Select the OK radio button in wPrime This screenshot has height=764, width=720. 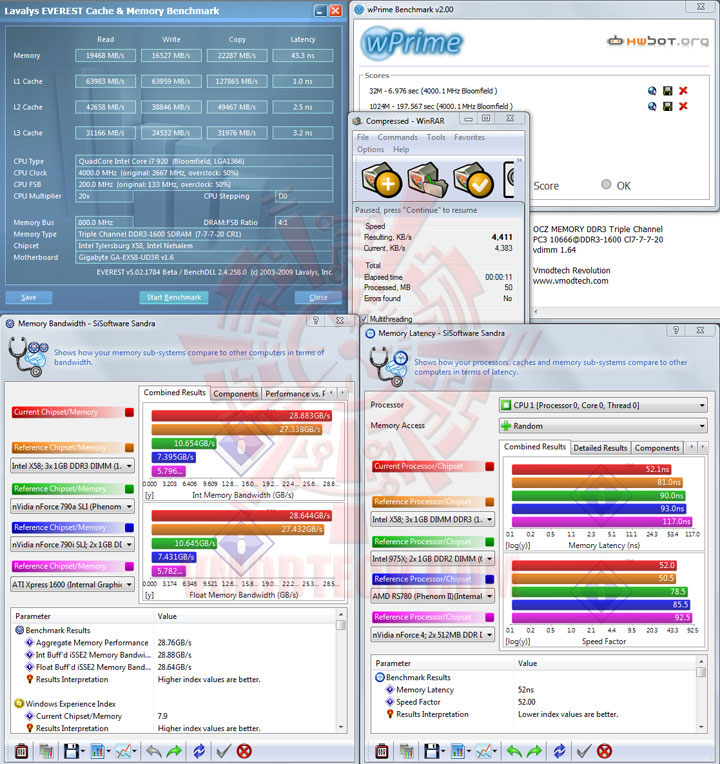click(x=606, y=185)
